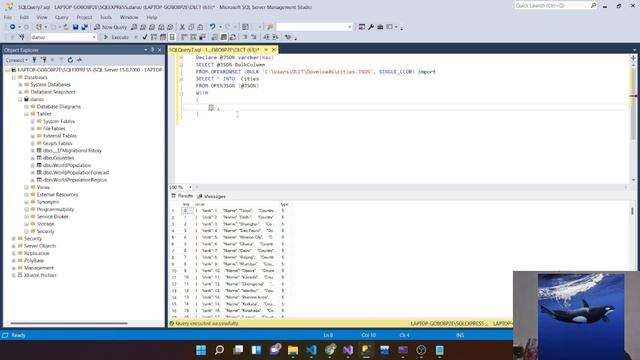Image resolution: width=640 pixels, height=360 pixels.
Task: Click the activity monitor icon in Object Explorer
Action: click(80, 60)
